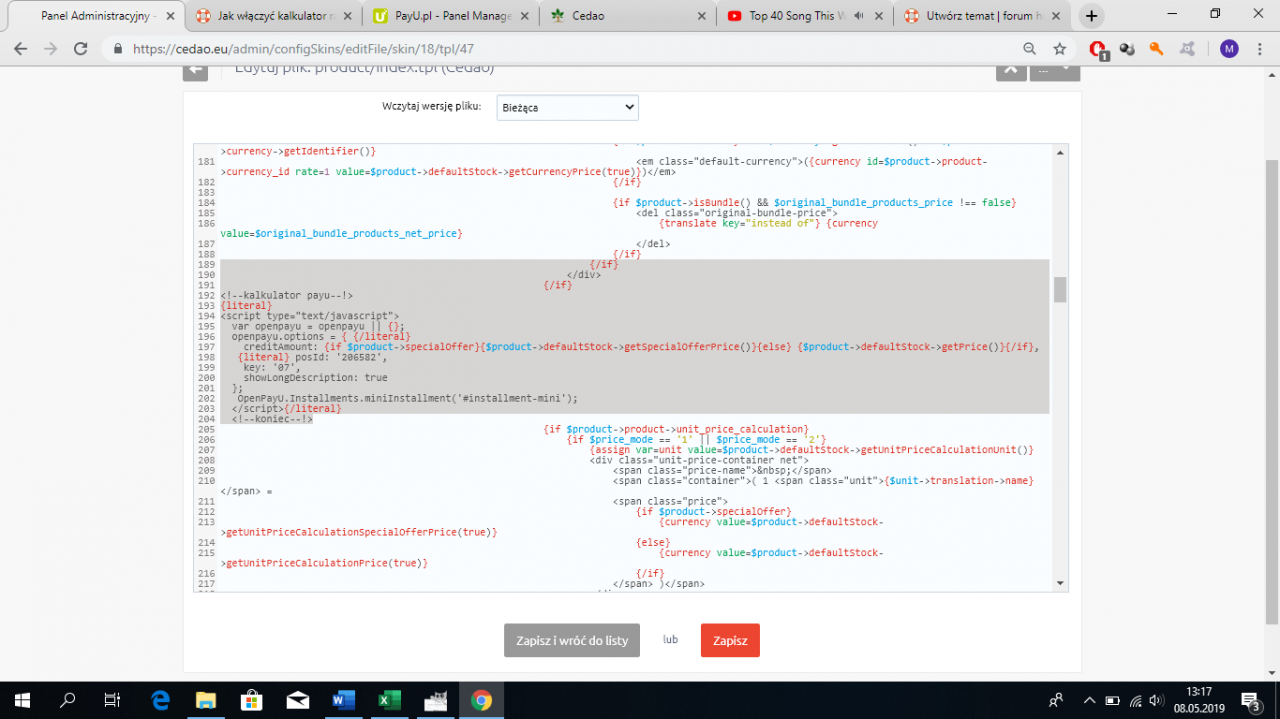This screenshot has height=719, width=1280.
Task: Open Excel from the taskbar
Action: click(389, 700)
